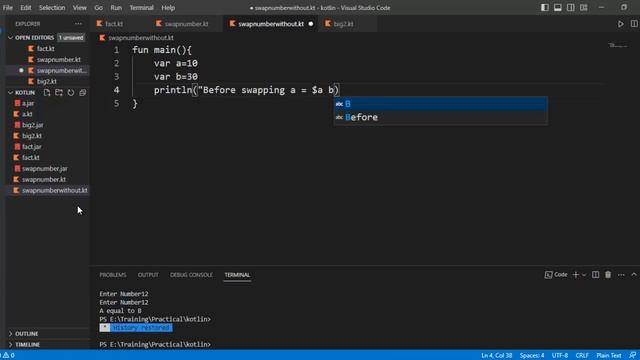
Task: Refresh the KOTLIN explorer
Action: 71,93
